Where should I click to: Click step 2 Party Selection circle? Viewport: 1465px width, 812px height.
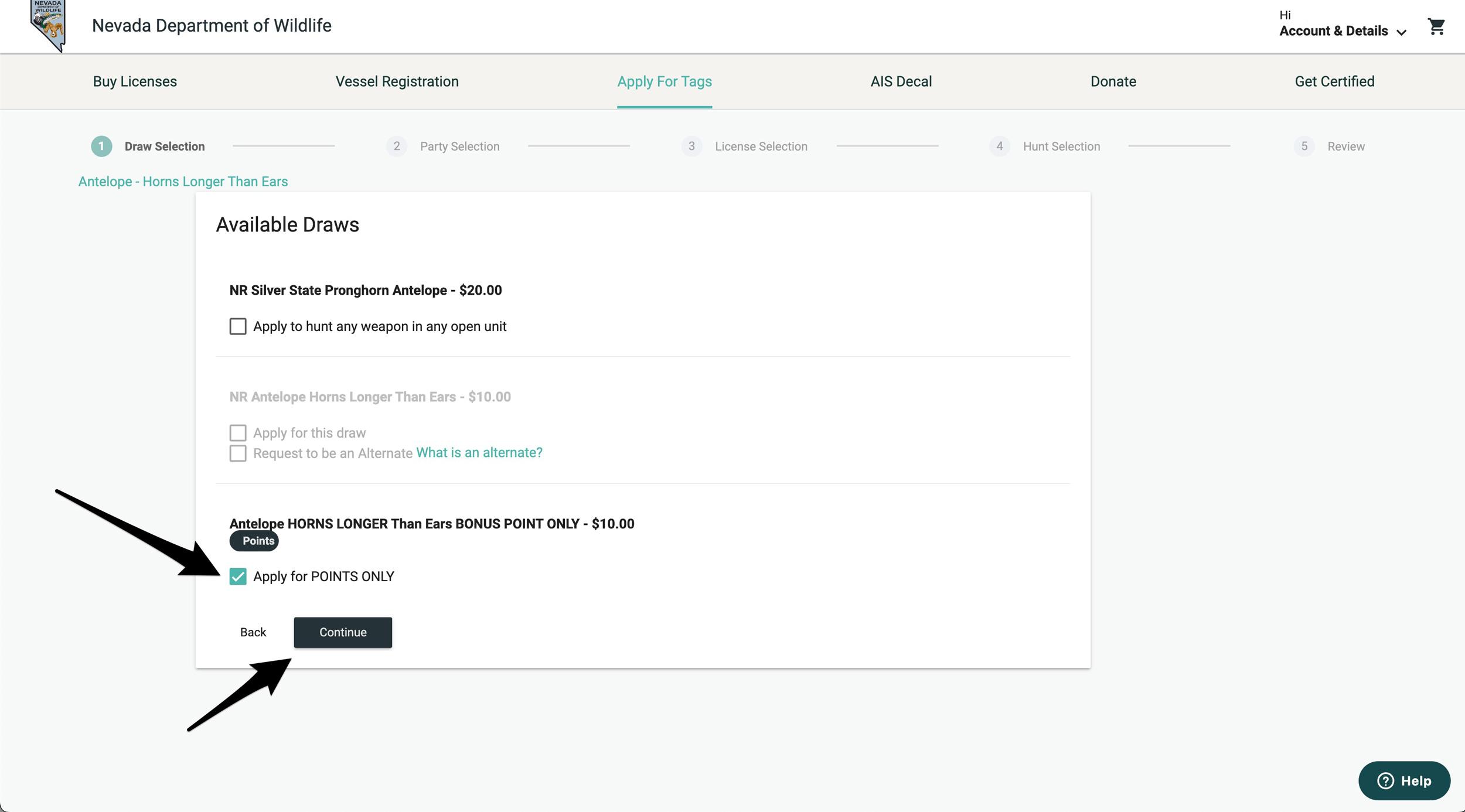point(397,146)
